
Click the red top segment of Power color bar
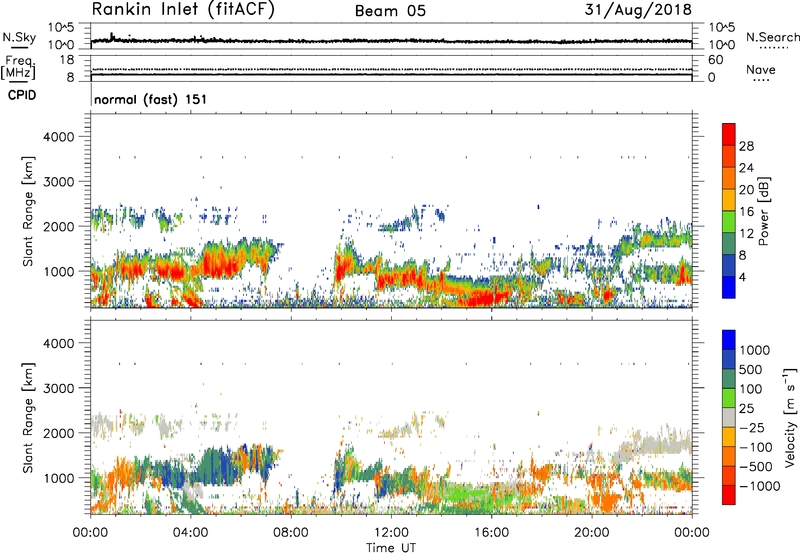tap(729, 134)
